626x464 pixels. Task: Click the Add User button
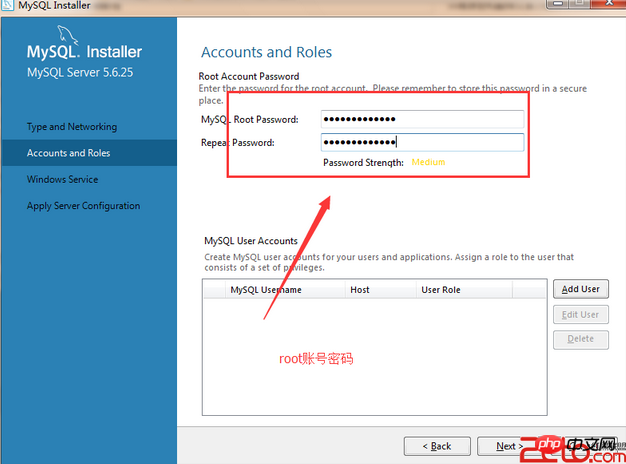[x=580, y=289]
